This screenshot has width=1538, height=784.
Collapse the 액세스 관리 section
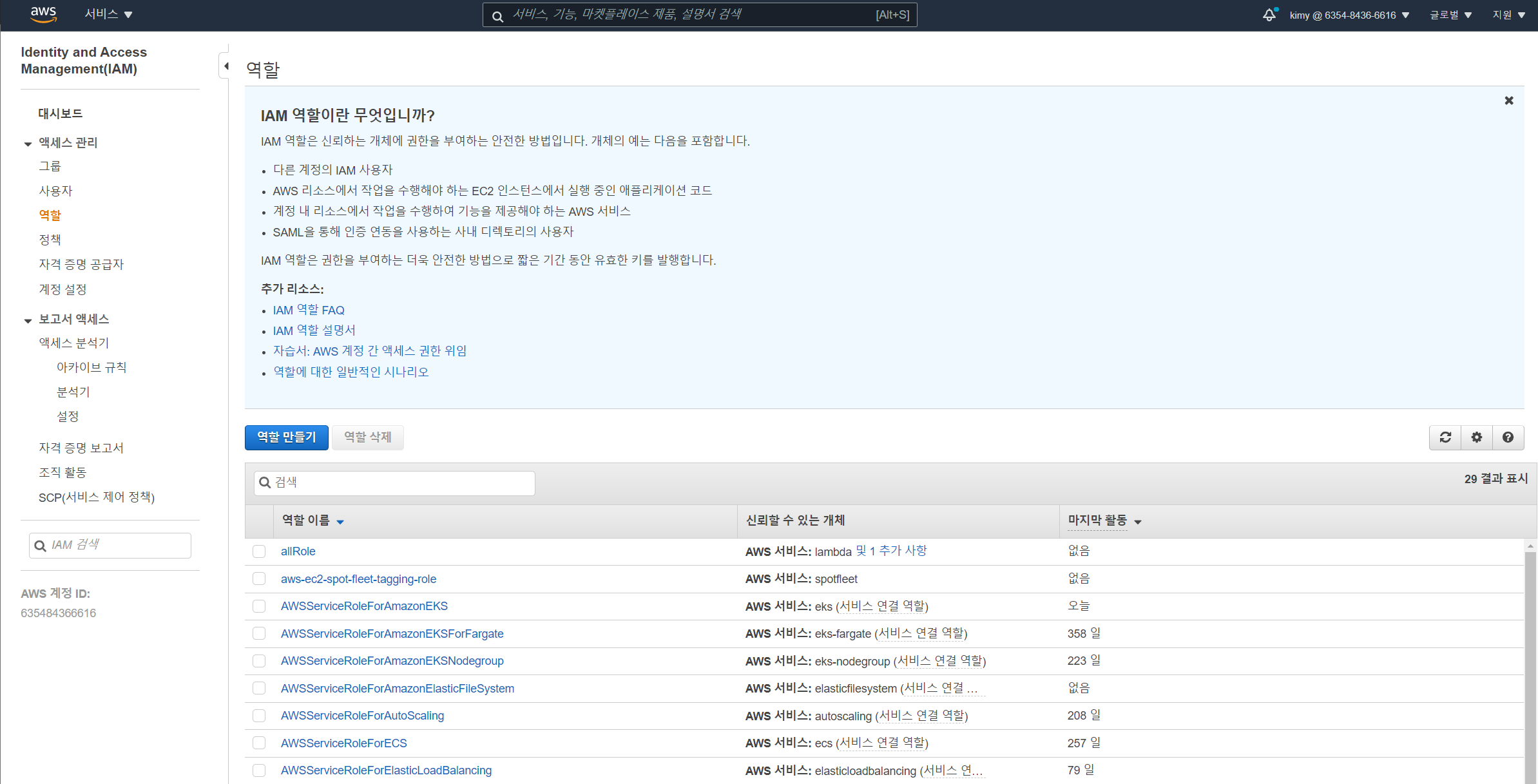pos(28,143)
